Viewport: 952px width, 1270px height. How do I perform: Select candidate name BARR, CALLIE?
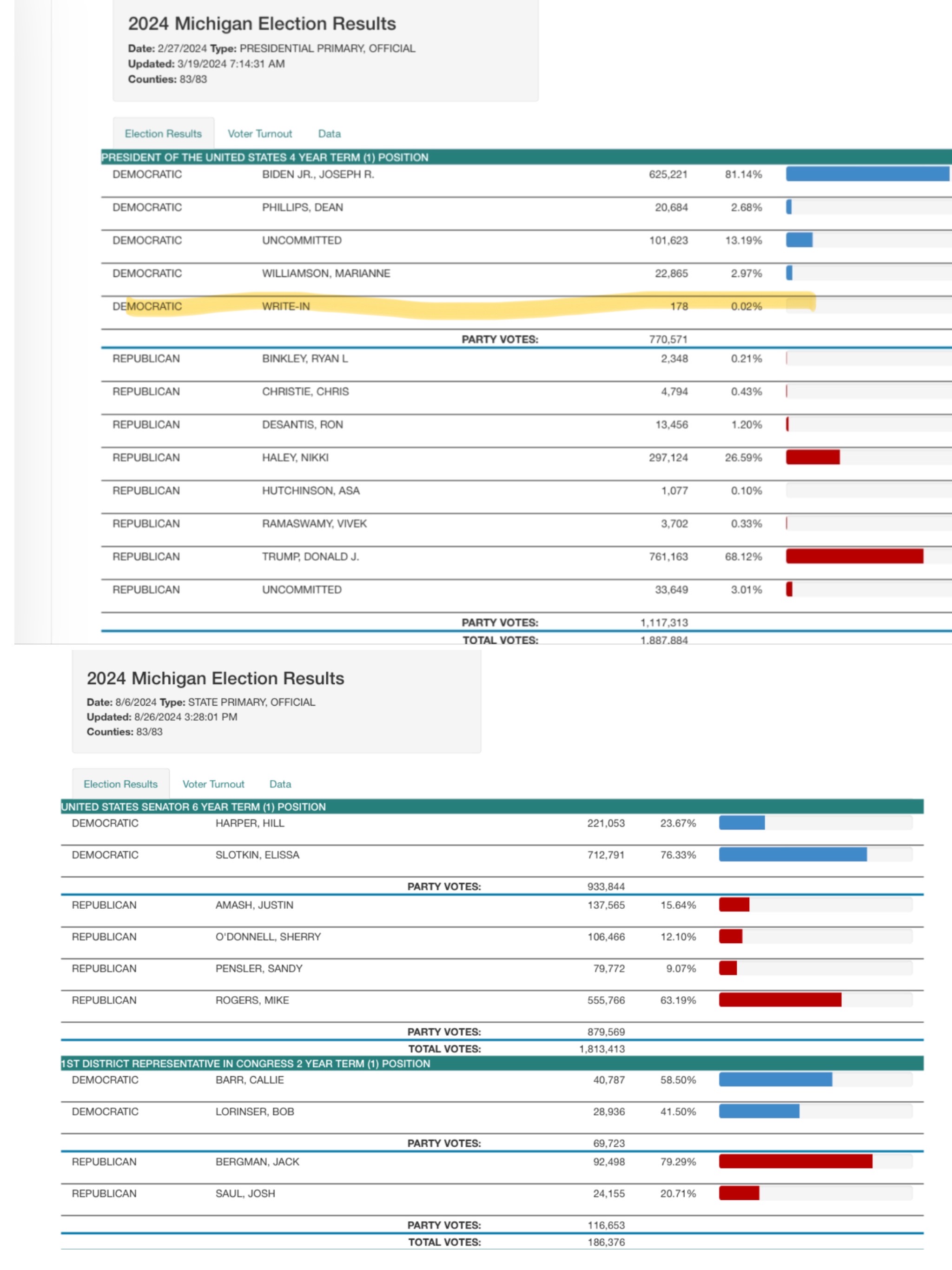250,1079
